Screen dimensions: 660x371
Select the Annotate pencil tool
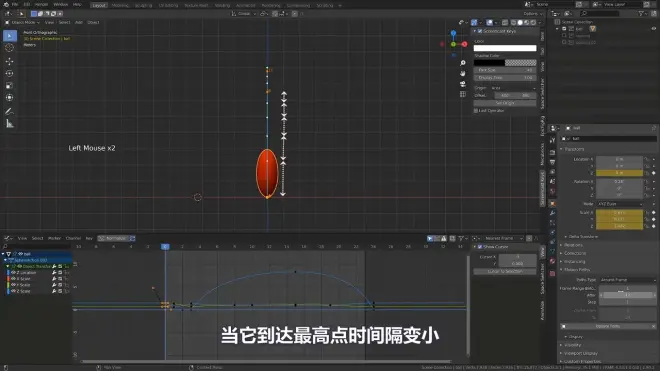pos(9,112)
